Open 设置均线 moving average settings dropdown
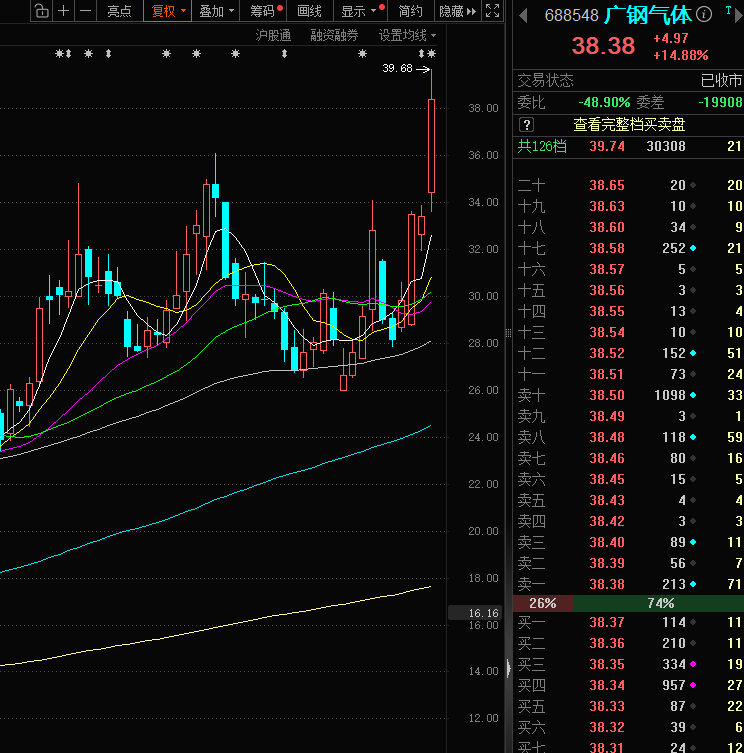Viewport: 744px width, 753px height. [407, 36]
